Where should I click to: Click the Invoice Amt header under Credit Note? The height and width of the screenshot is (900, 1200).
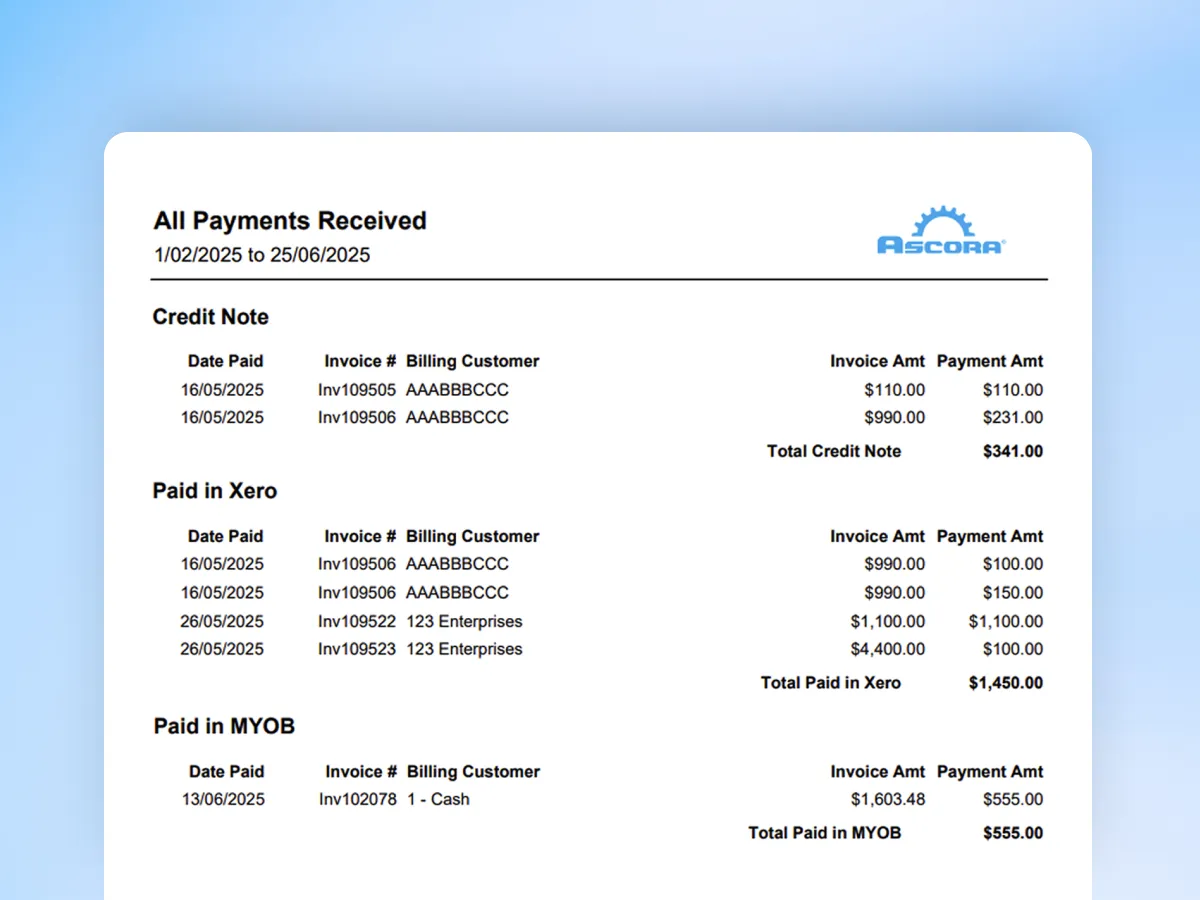878,361
